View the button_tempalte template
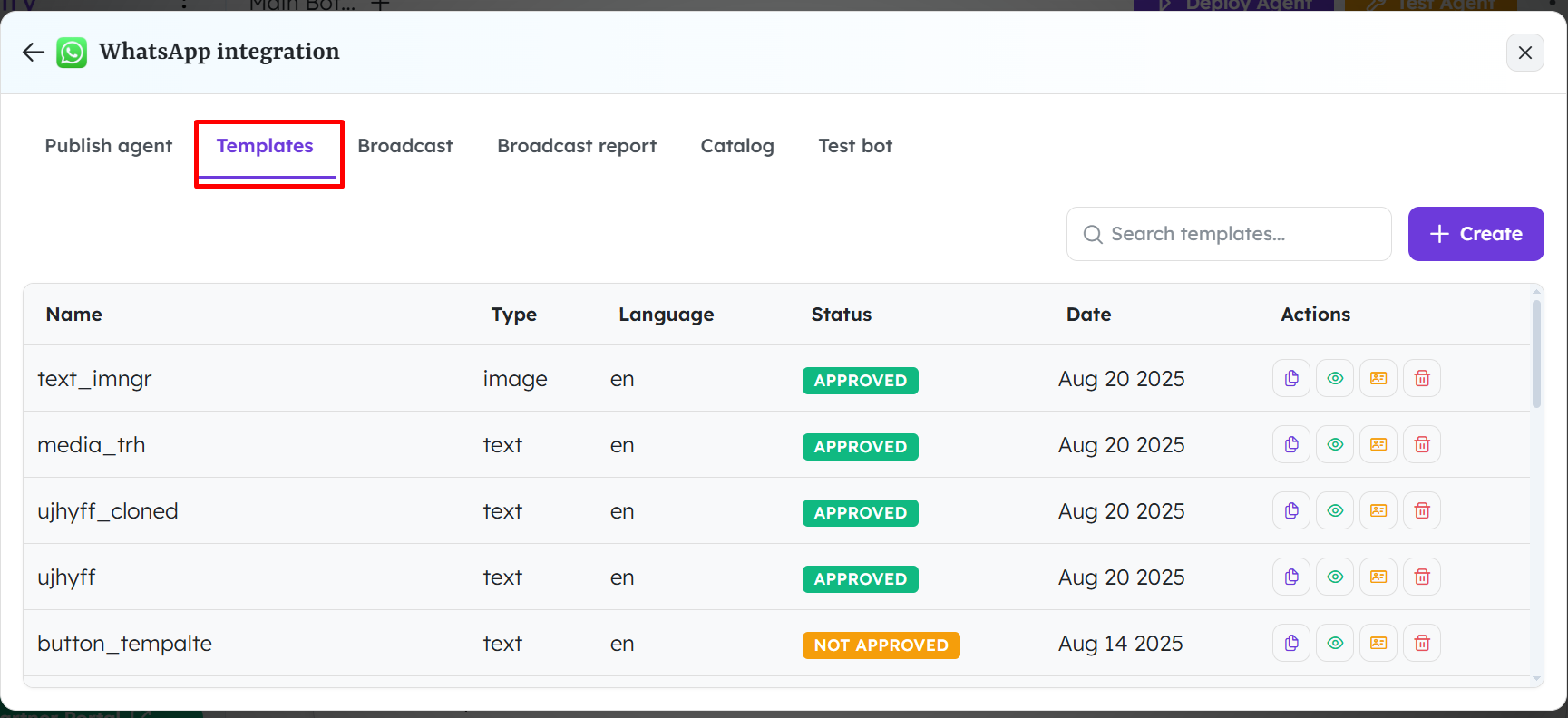The image size is (1568, 718). tap(1335, 643)
